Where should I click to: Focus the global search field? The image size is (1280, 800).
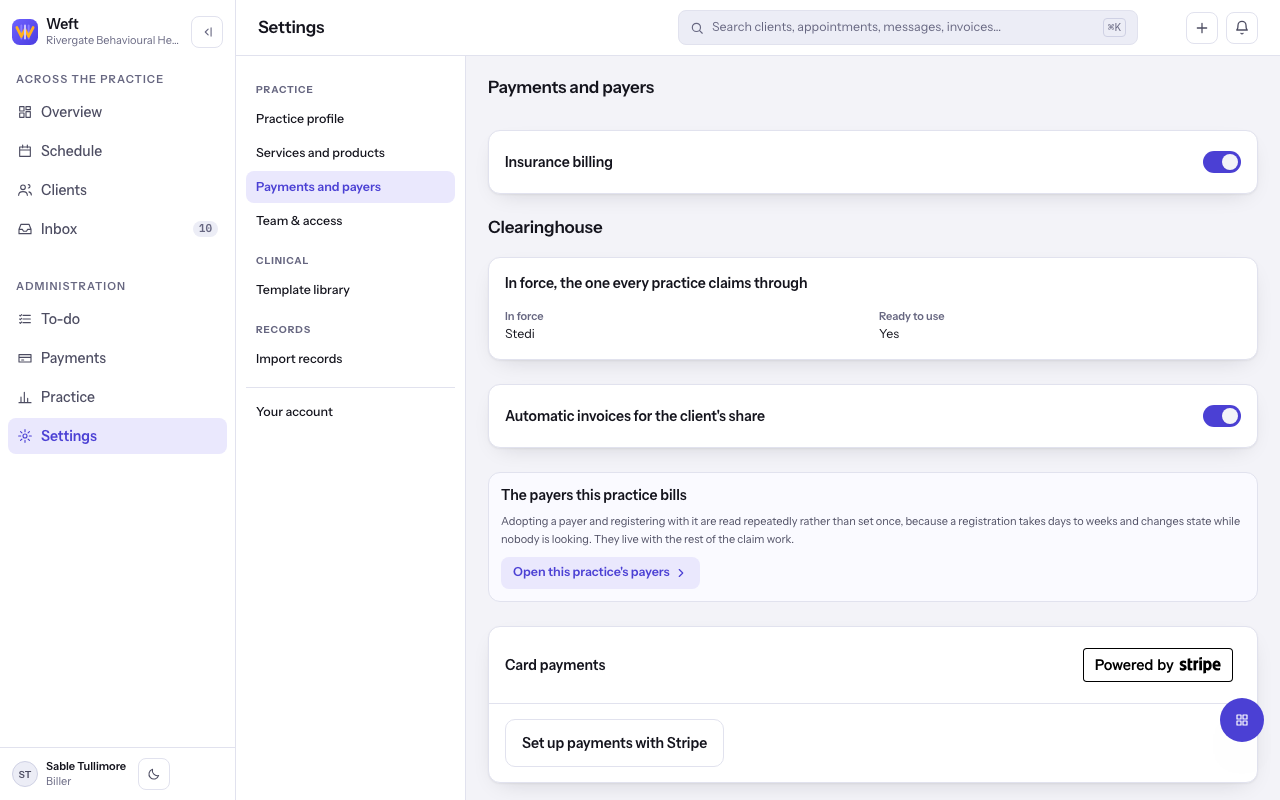pos(908,28)
